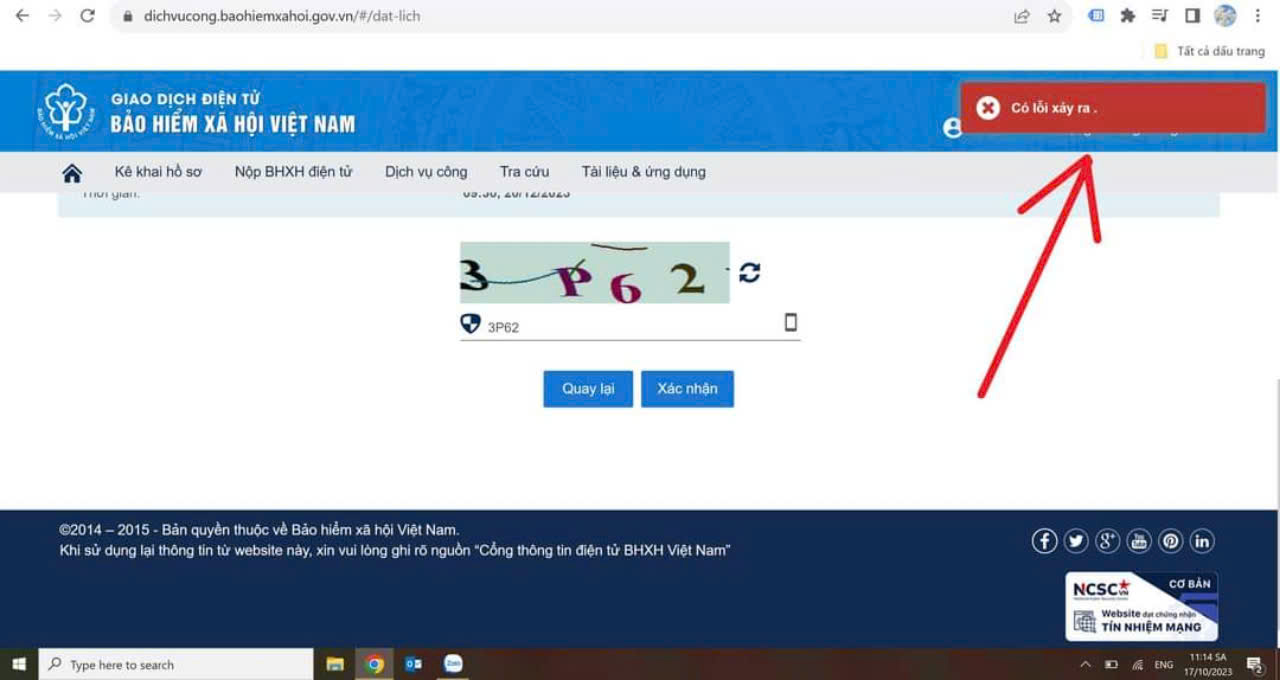Click the padlock site info icon
This screenshot has height=680, width=1280.
127,16
